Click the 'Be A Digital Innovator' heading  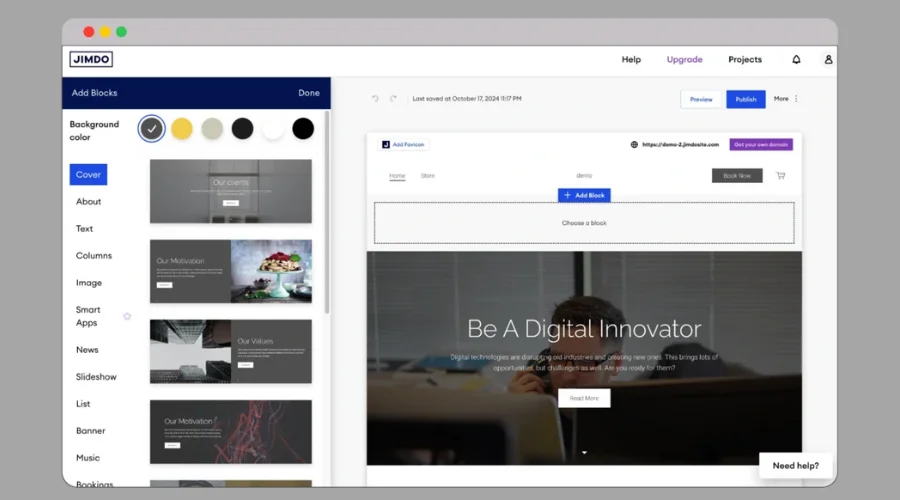click(x=584, y=329)
